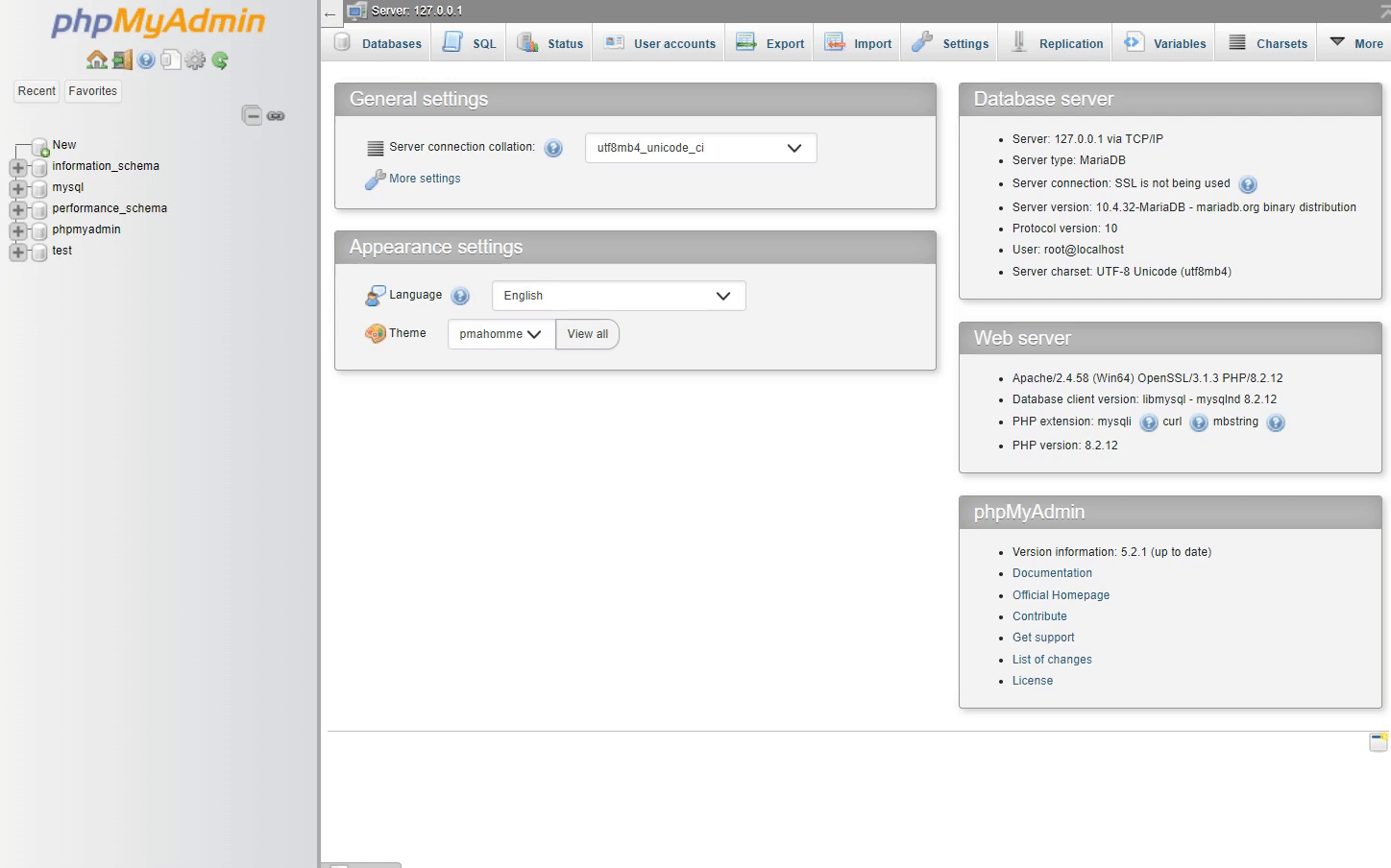This screenshot has height=868, width=1391.
Task: Open the Status tab
Action: pos(549,43)
